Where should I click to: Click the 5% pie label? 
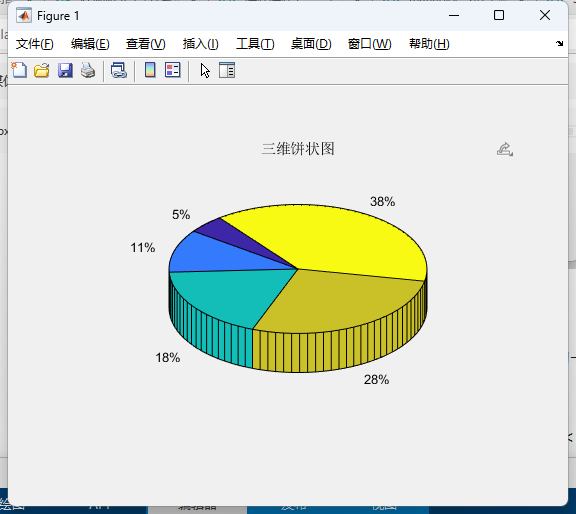click(x=181, y=214)
